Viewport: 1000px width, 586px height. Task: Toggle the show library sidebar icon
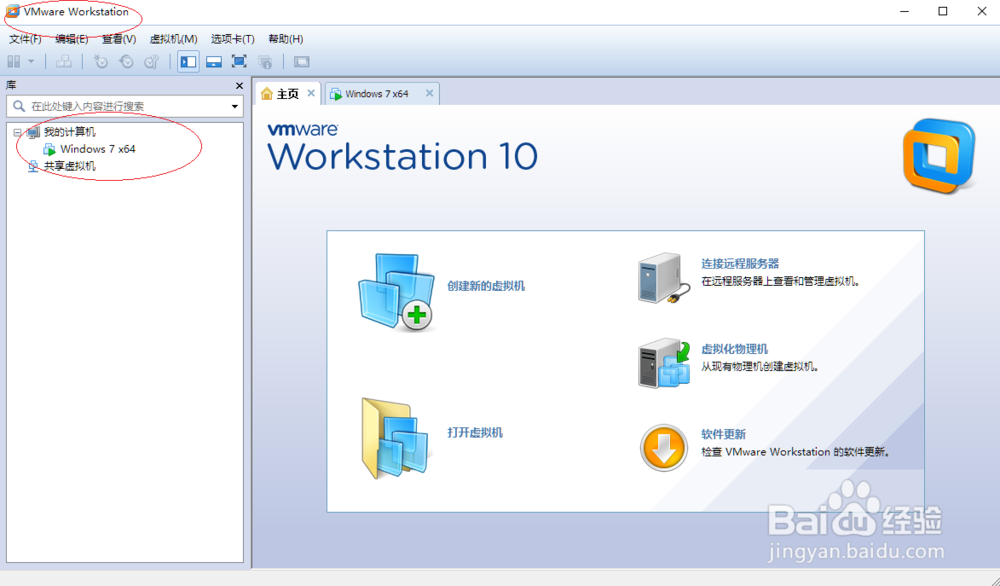coord(188,62)
